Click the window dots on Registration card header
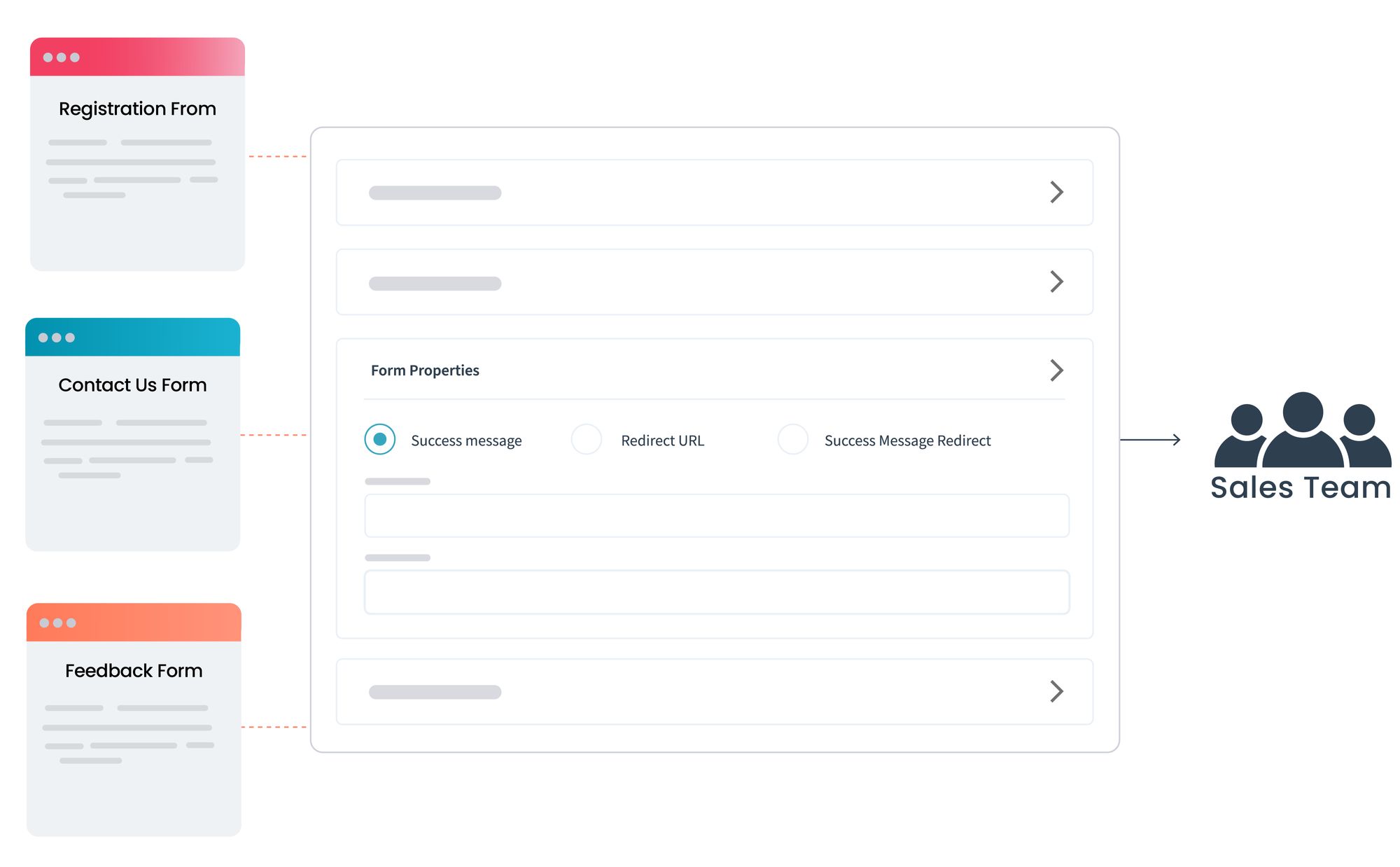Image resolution: width=1400 pixels, height=867 pixels. pyautogui.click(x=61, y=57)
